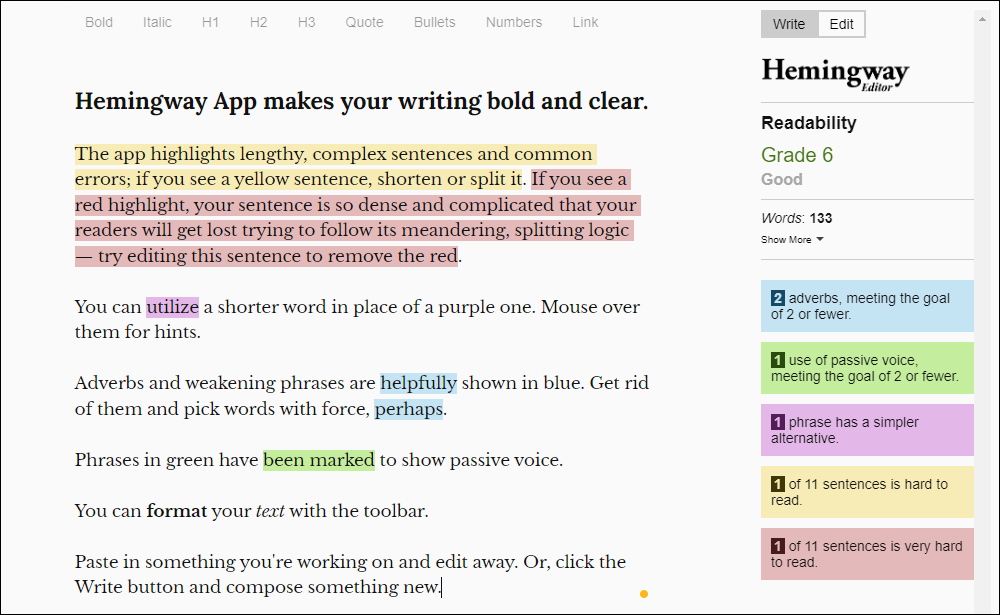1000x615 pixels.
Task: Click the orange dot near the editor's corner
Action: coord(644,594)
